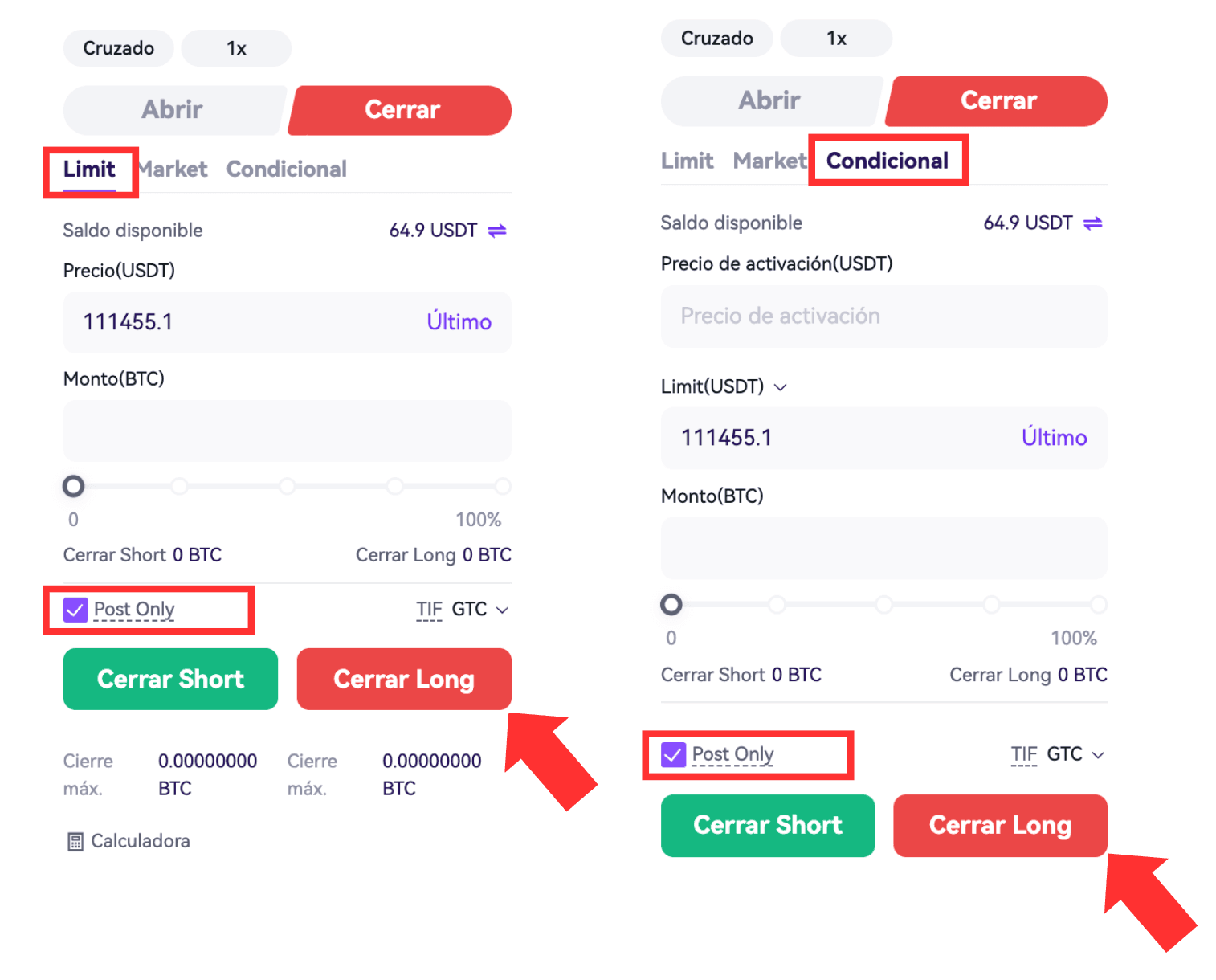Click Cerrar Long button in left panel
The image size is (1216, 980).
tap(404, 680)
